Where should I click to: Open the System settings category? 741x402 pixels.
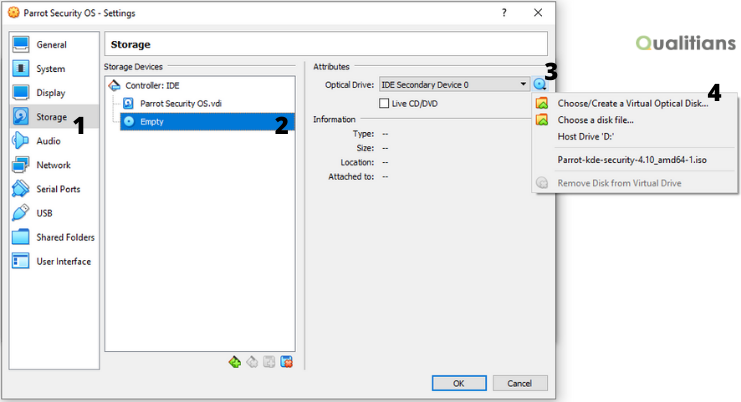coord(53,68)
